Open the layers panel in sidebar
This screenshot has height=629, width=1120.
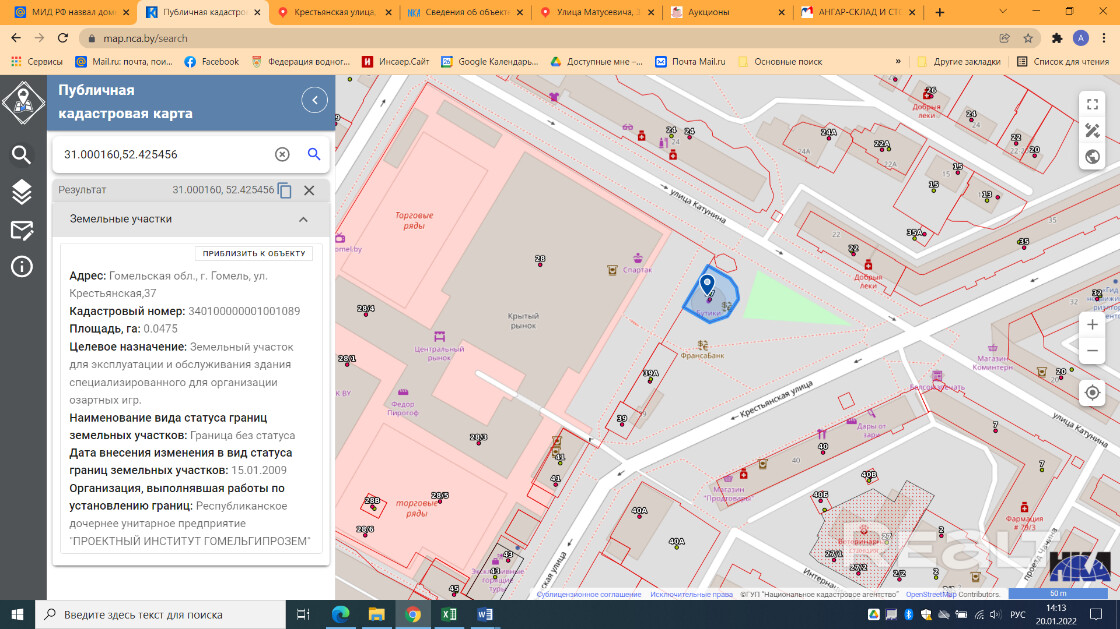[22, 192]
